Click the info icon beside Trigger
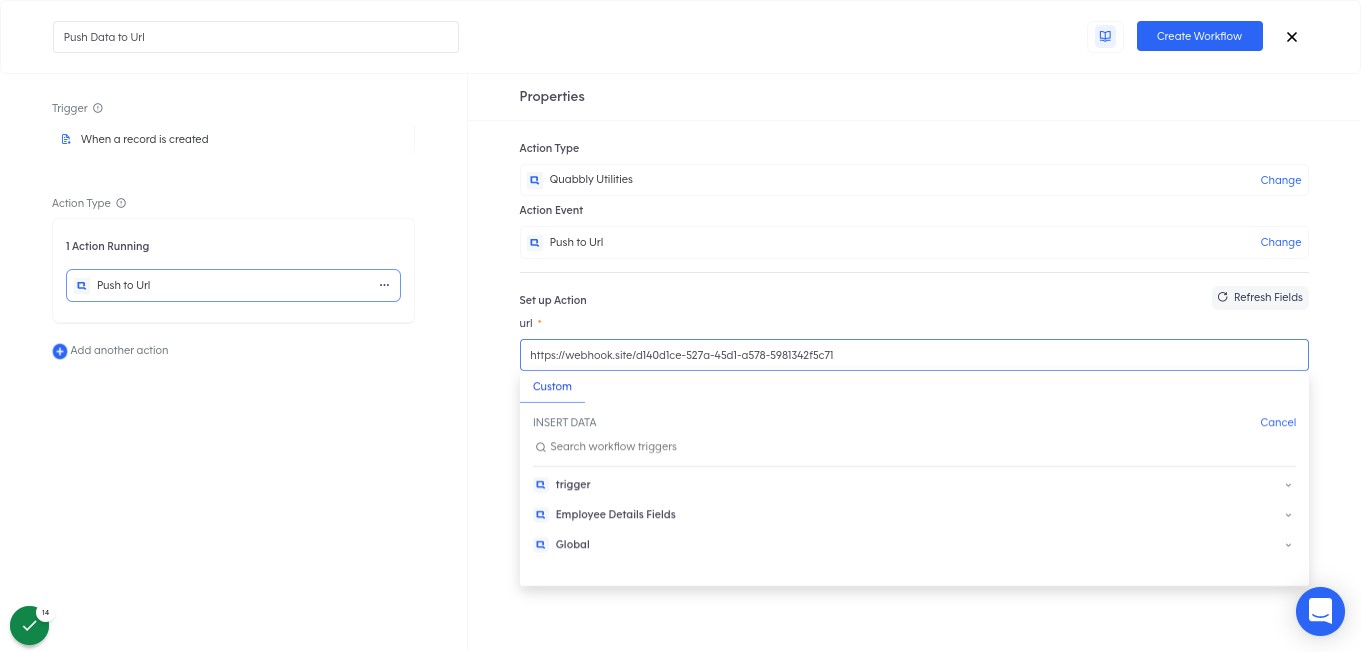This screenshot has height=652, width=1361. coord(98,108)
